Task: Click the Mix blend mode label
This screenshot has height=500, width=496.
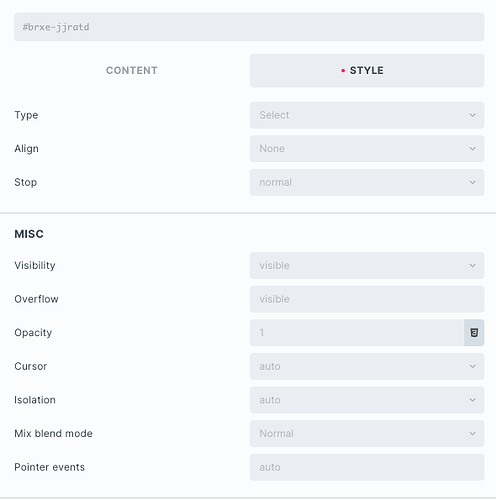Action: pyautogui.click(x=53, y=433)
